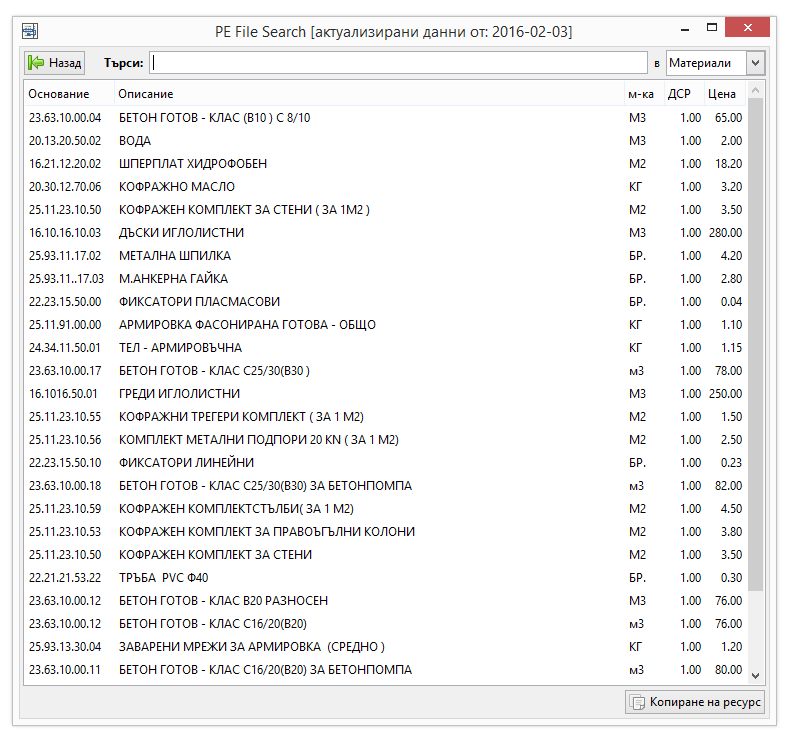Select row БЕТОН ГОТОВ - КЛАС (В10 ) С 8/10
Screen dimensions: 790x742
(385, 118)
